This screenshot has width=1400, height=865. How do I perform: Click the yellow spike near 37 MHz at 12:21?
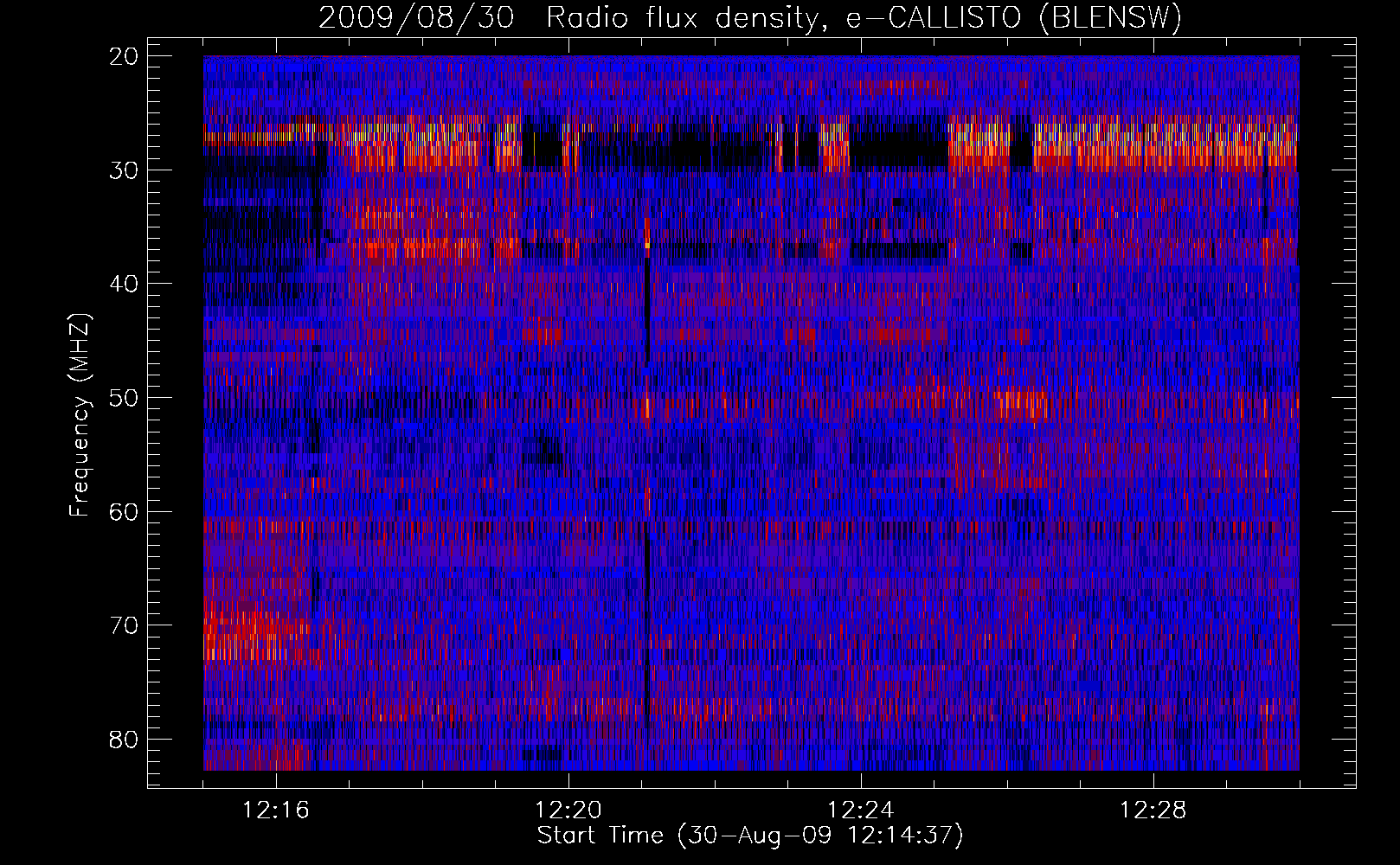pos(647,246)
